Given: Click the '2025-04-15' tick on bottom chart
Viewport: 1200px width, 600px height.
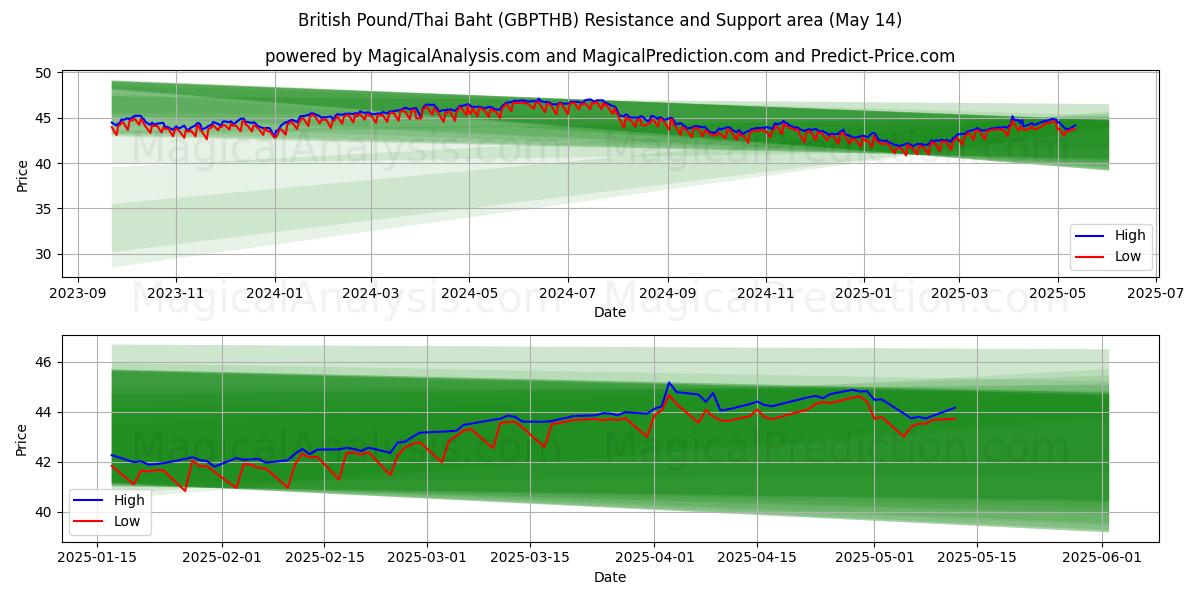Looking at the screenshot, I should (756, 559).
